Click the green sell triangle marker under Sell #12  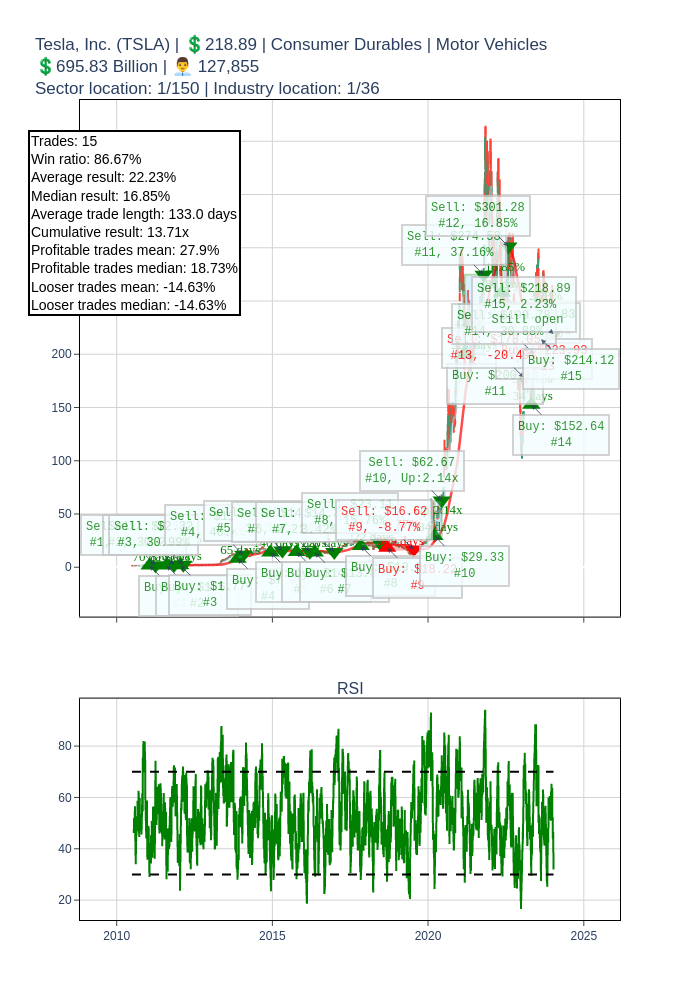pyautogui.click(x=509, y=247)
